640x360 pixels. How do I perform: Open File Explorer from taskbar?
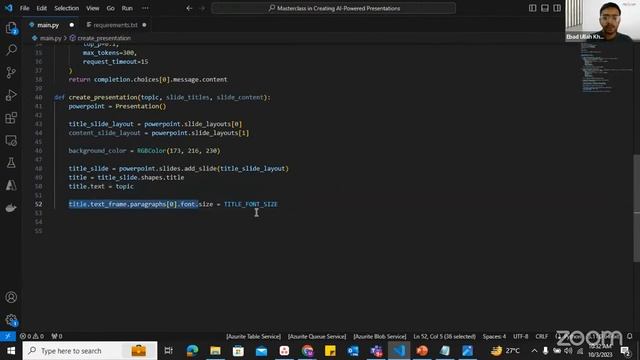[x=215, y=351]
